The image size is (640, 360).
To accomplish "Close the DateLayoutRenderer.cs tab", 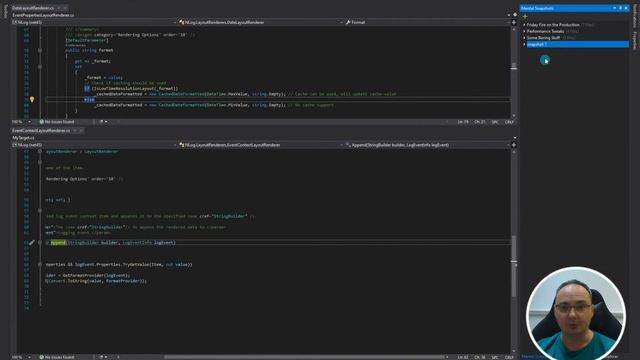I will click(x=65, y=8).
